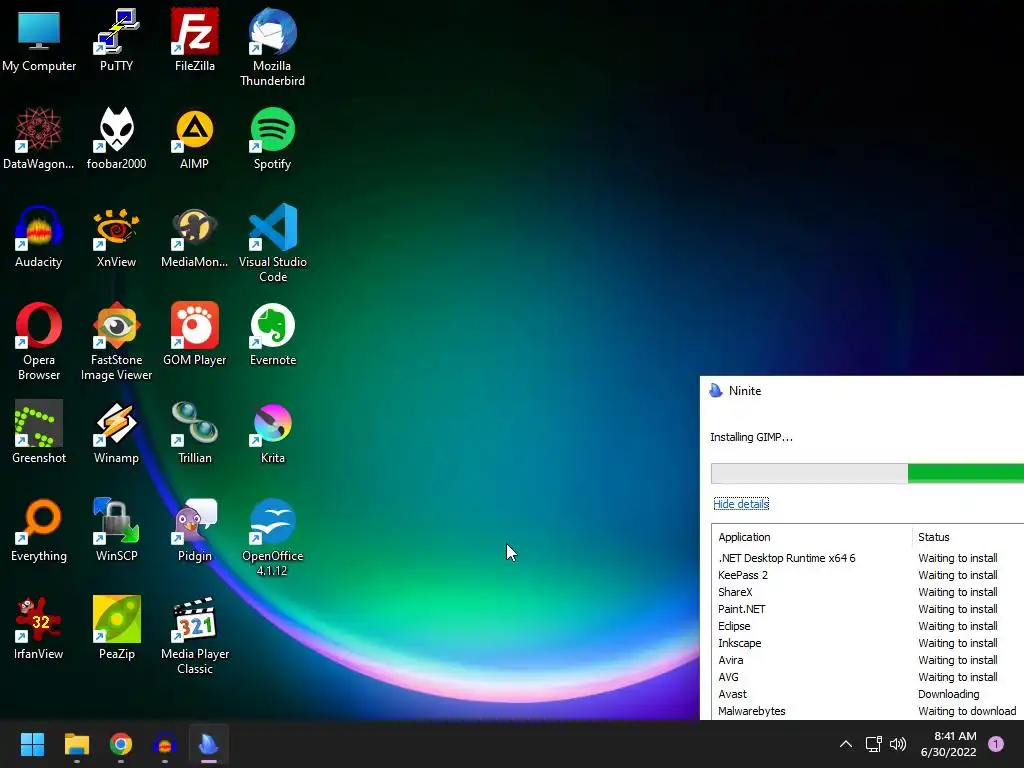Viewport: 1024px width, 768px height.
Task: Open the network status tray icon
Action: pyautogui.click(x=873, y=744)
